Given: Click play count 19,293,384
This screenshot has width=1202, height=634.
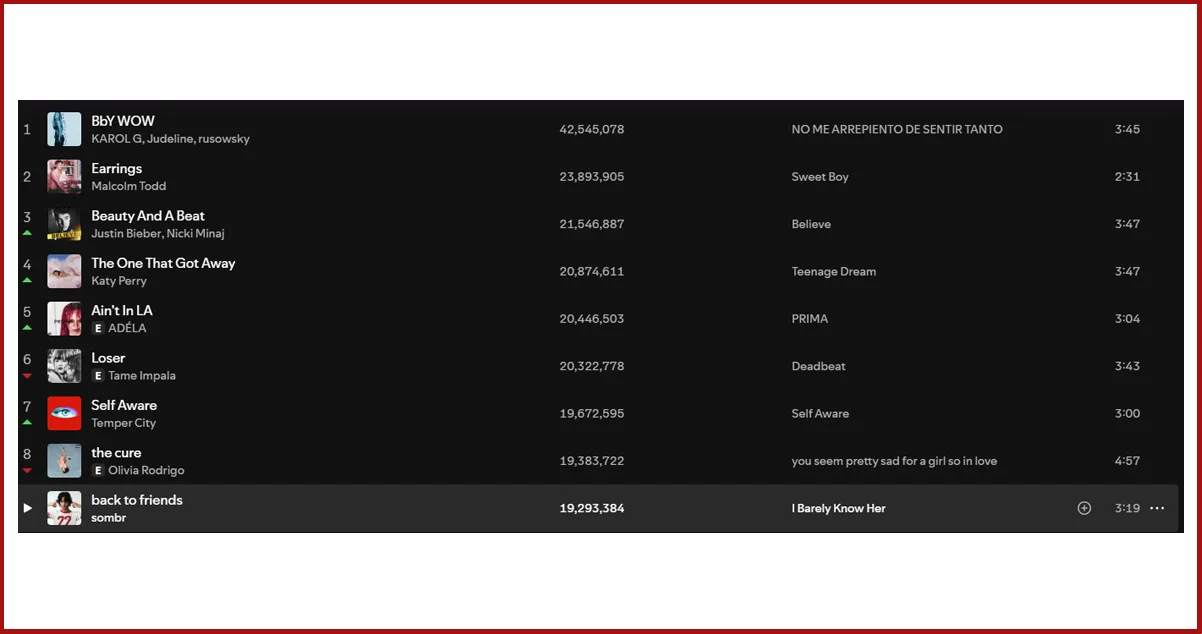Looking at the screenshot, I should click(x=592, y=508).
